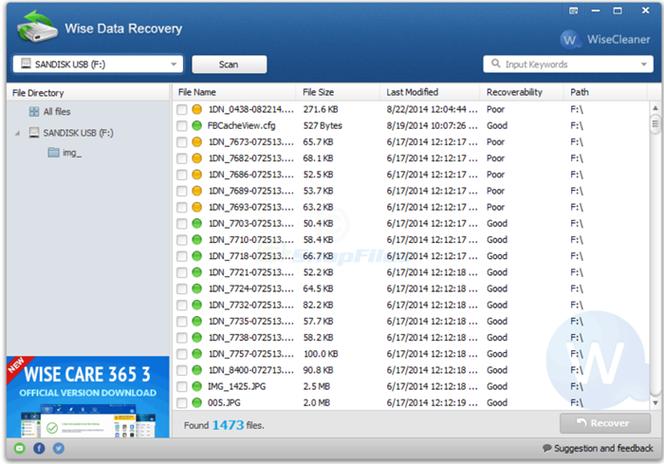Collapse the SANDISK USB (F:) tree node
The image size is (664, 464).
[17, 133]
